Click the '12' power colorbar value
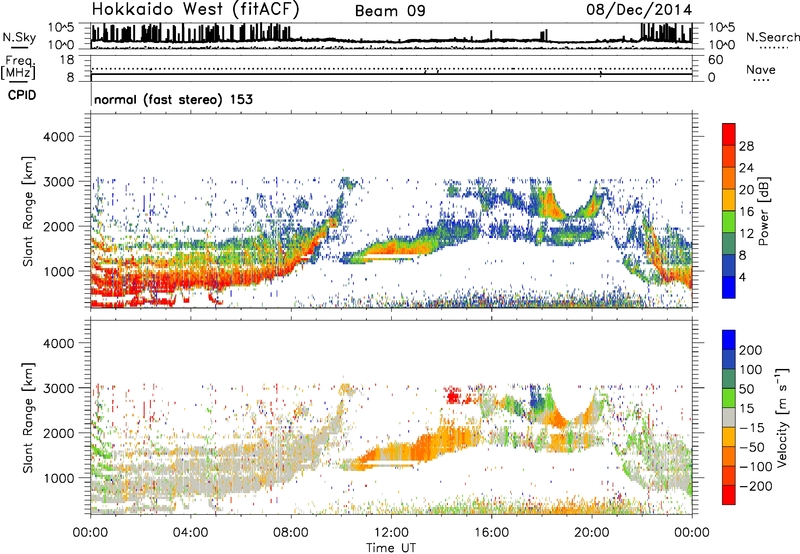The image size is (800, 554). point(746,234)
